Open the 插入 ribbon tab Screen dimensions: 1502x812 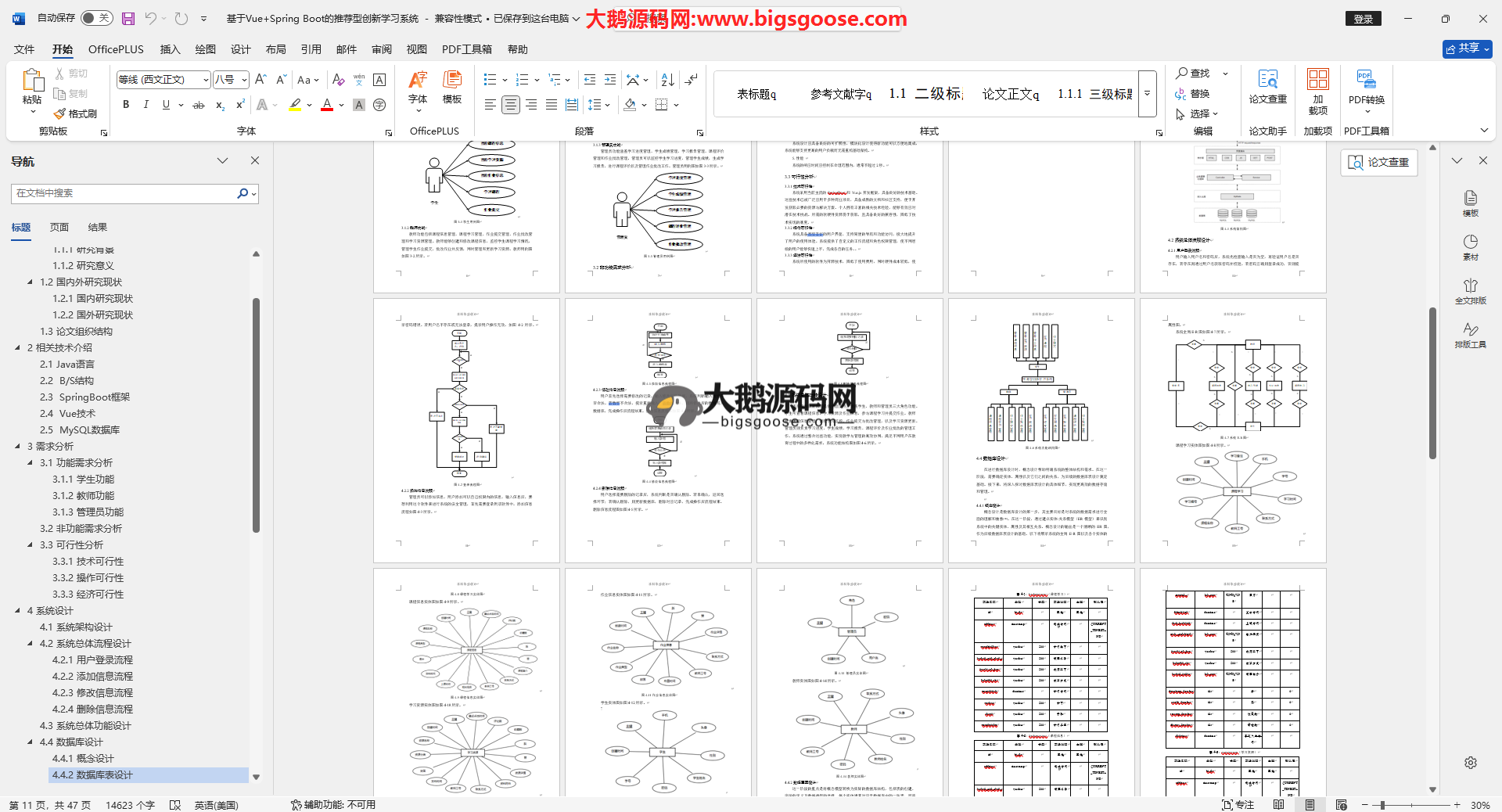click(170, 49)
